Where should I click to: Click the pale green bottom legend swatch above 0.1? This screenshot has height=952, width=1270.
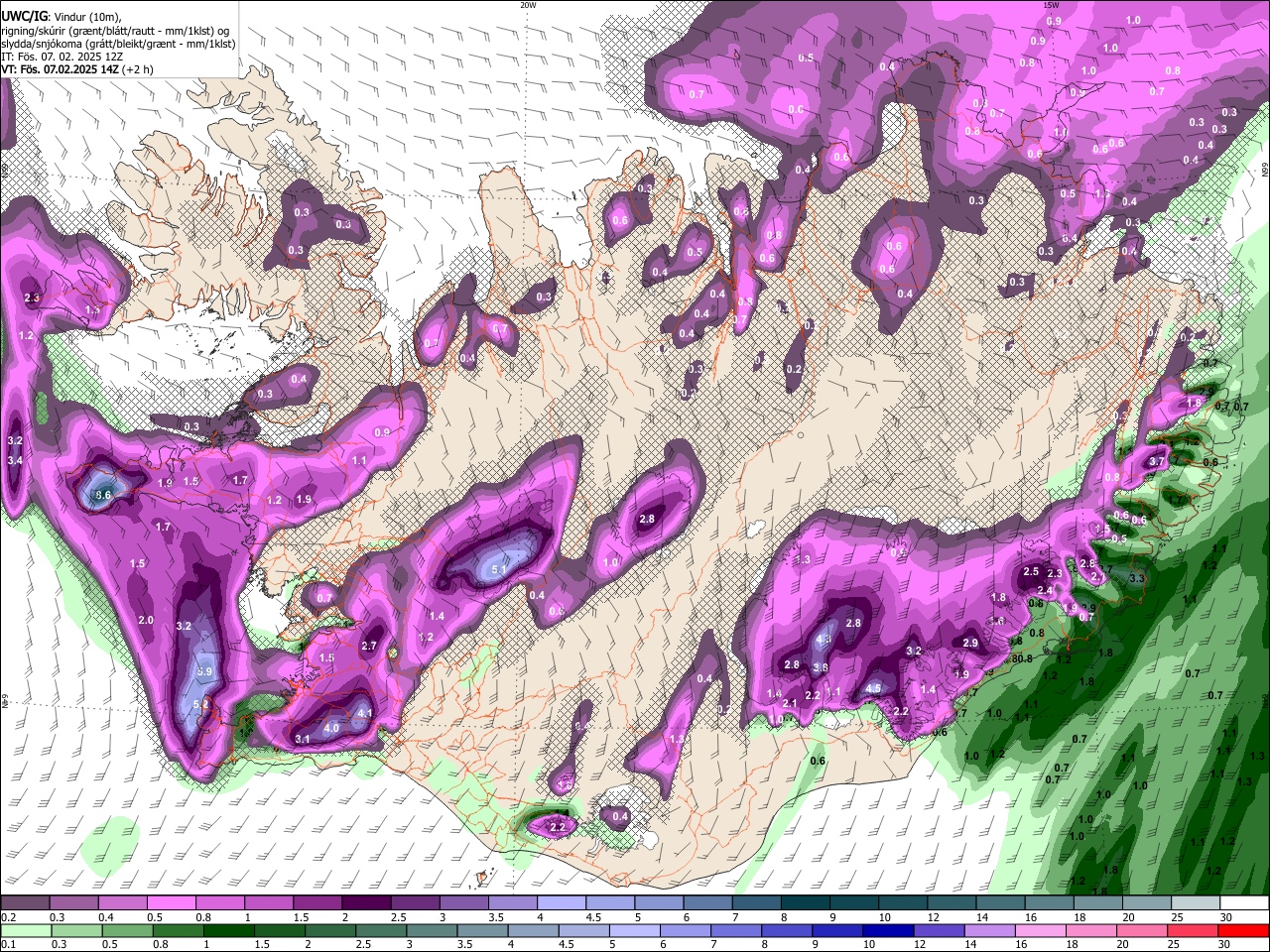coord(25,931)
